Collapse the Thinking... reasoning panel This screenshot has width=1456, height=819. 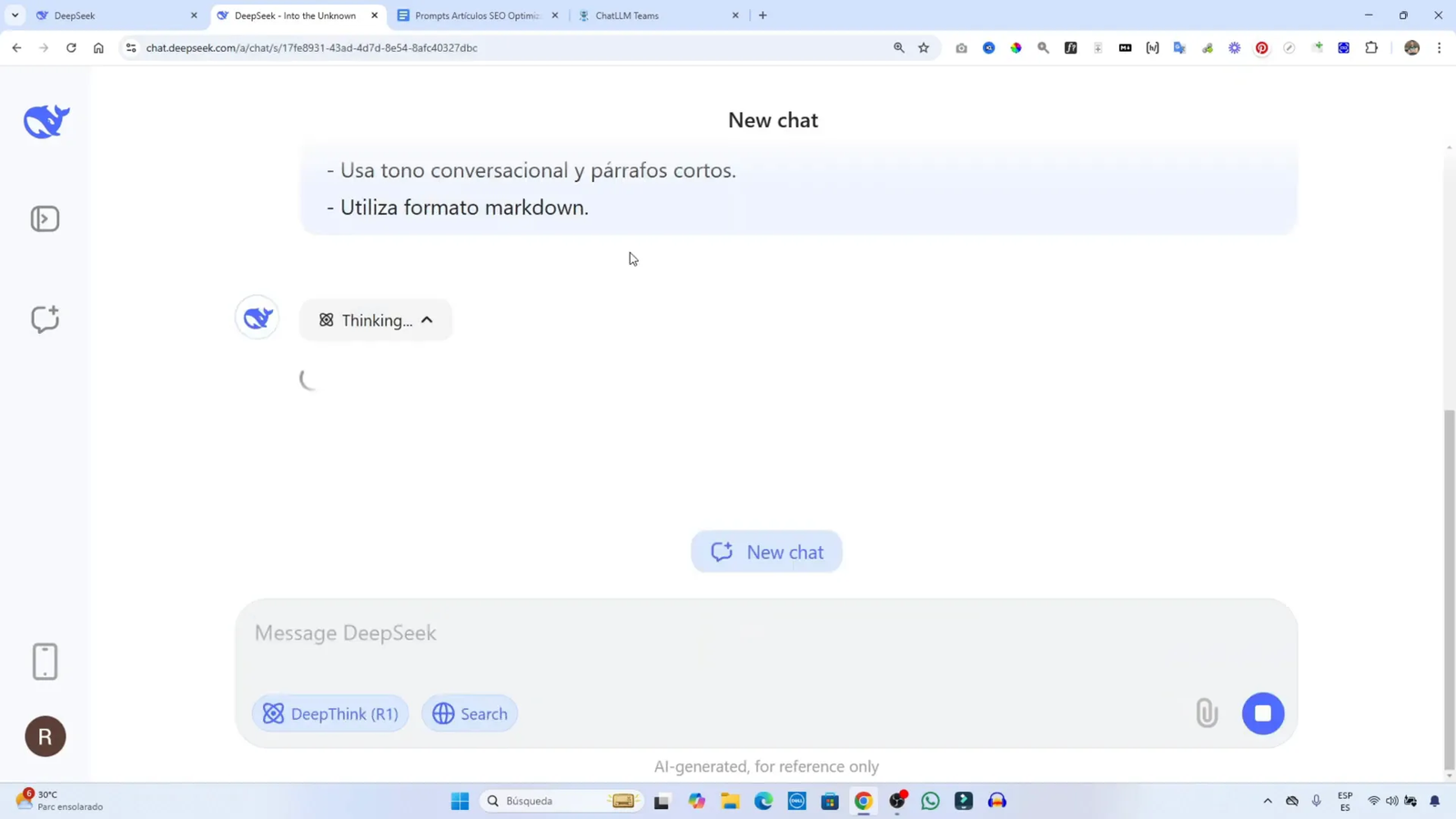[426, 319]
